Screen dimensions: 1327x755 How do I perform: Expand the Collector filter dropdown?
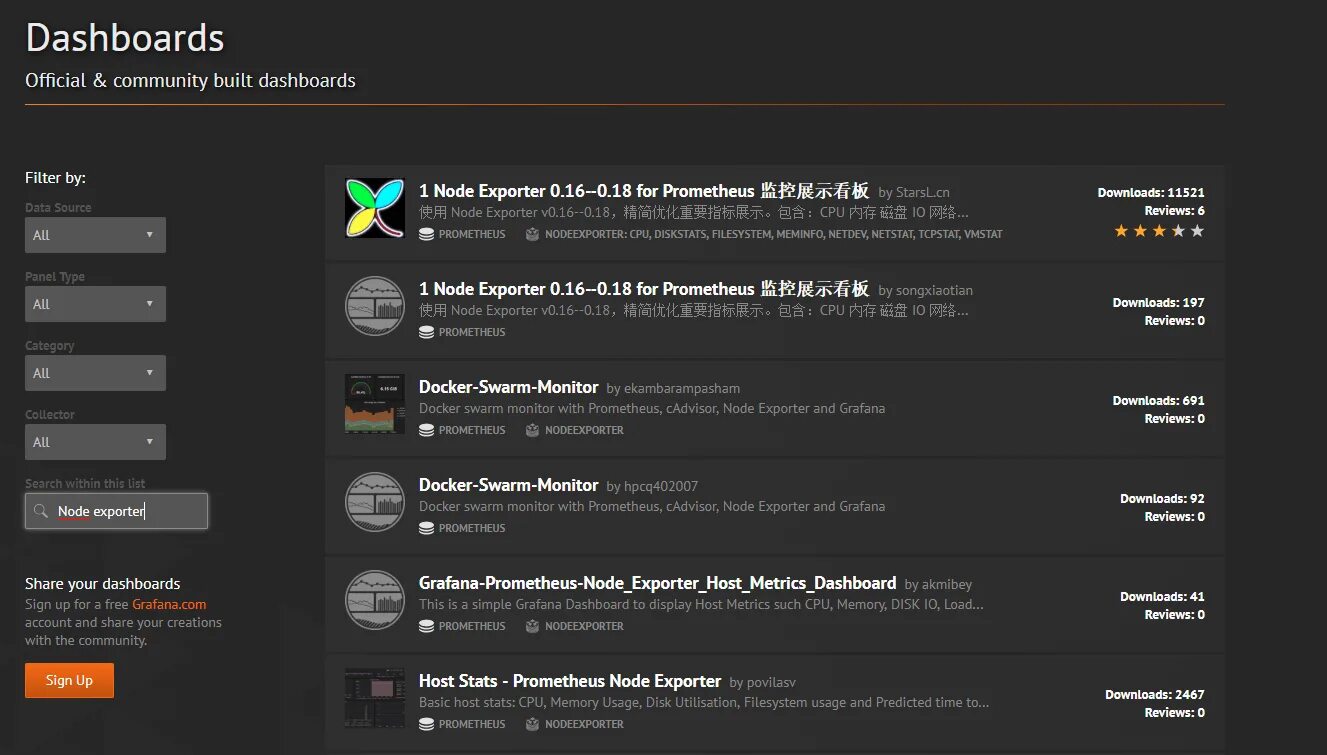[95, 442]
